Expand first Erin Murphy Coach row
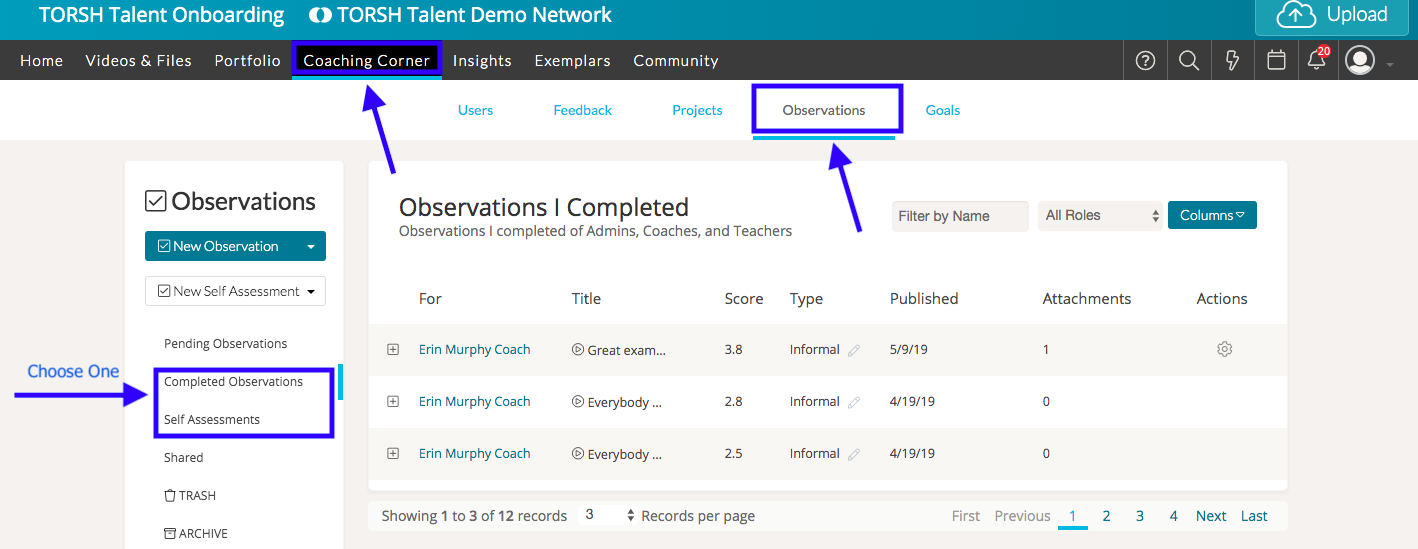The height and width of the screenshot is (549, 1418). 393,349
